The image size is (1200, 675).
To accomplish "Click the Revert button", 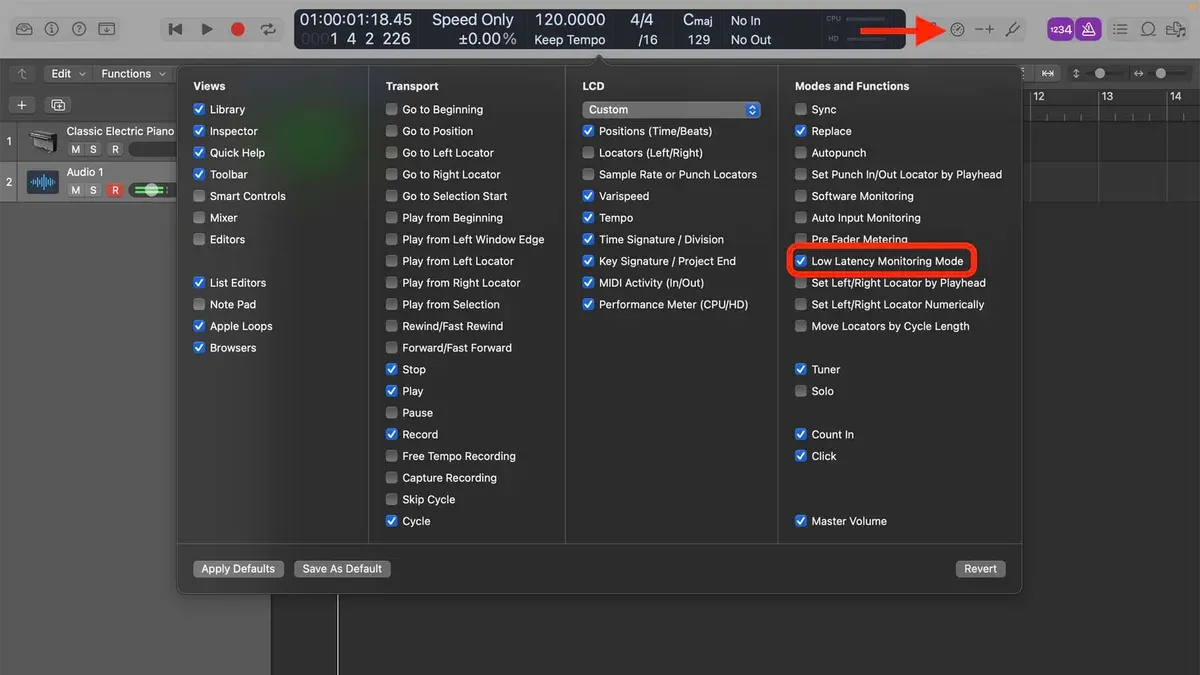I will coord(980,569).
